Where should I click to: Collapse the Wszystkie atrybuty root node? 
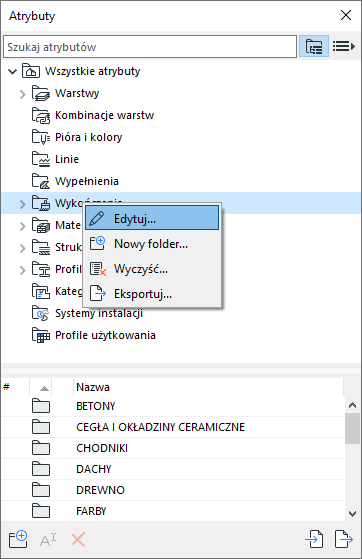[x=12, y=72]
